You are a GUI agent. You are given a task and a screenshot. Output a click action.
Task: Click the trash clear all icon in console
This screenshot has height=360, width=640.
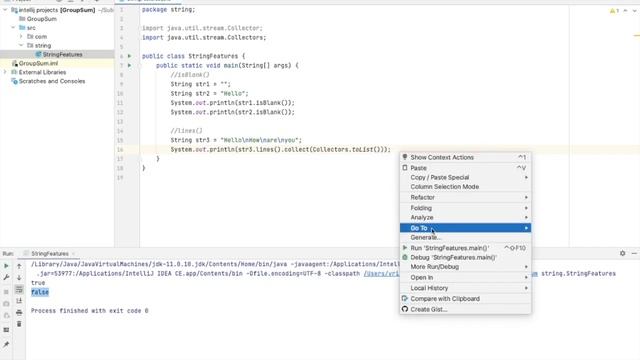19,324
